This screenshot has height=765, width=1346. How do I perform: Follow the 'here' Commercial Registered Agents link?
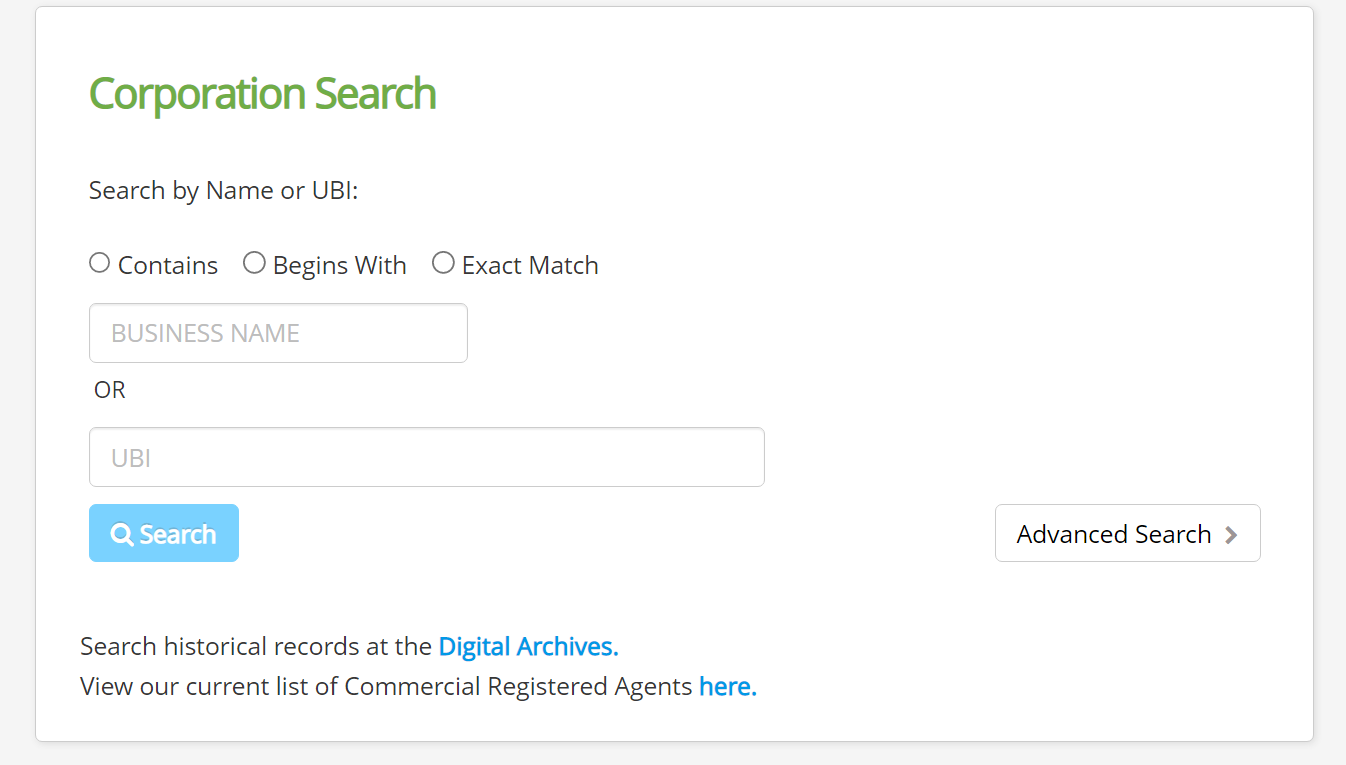[x=728, y=687]
